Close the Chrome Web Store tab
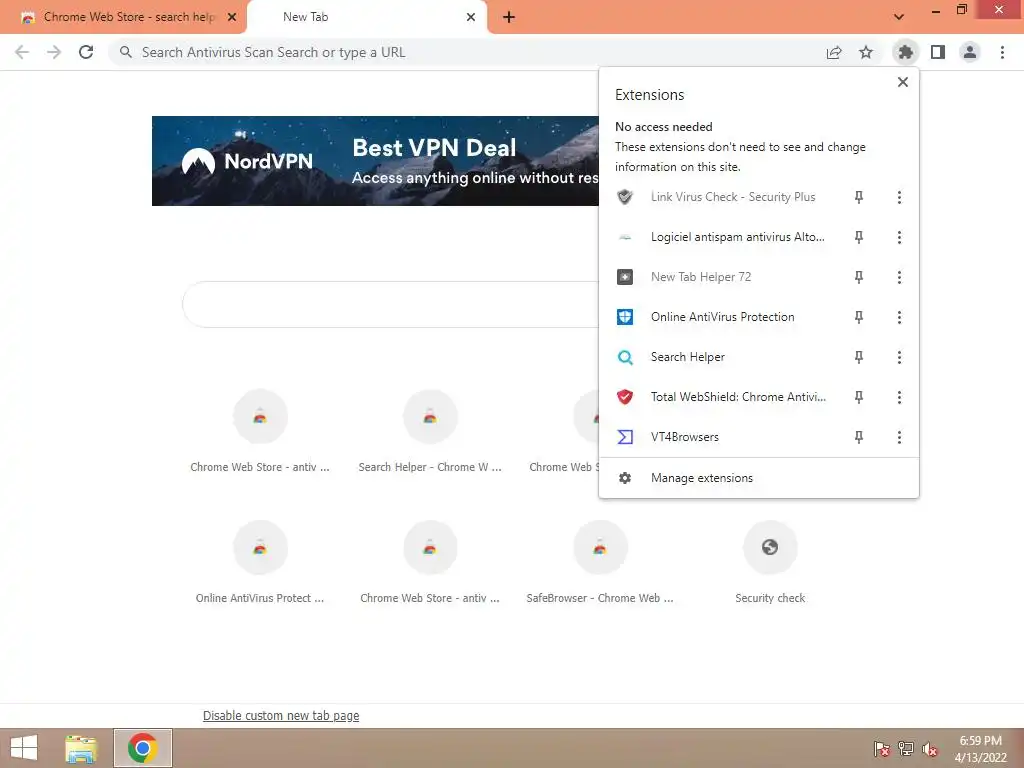This screenshot has width=1024, height=768. (232, 17)
